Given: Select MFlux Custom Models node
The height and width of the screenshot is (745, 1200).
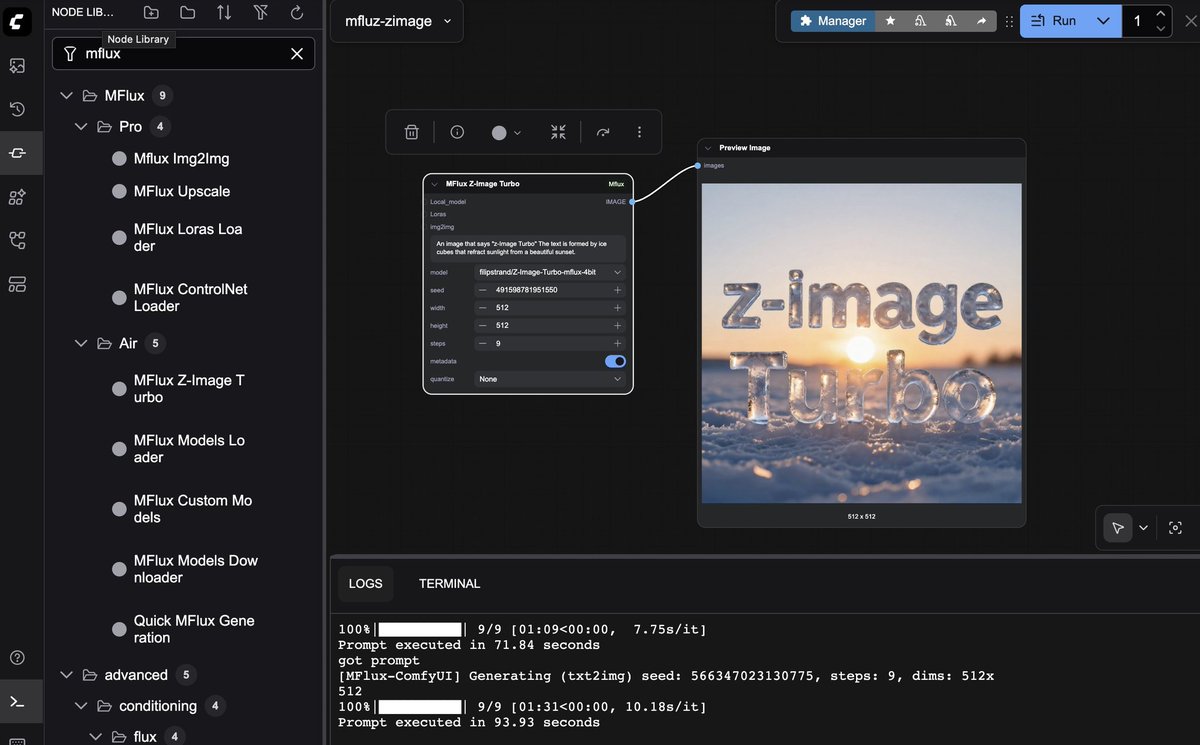Looking at the screenshot, I should (193, 508).
